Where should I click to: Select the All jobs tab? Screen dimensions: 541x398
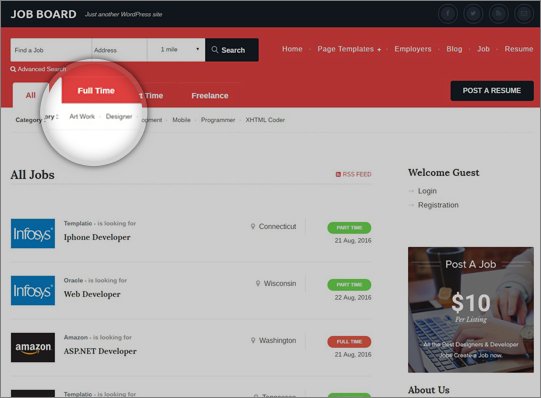31,95
